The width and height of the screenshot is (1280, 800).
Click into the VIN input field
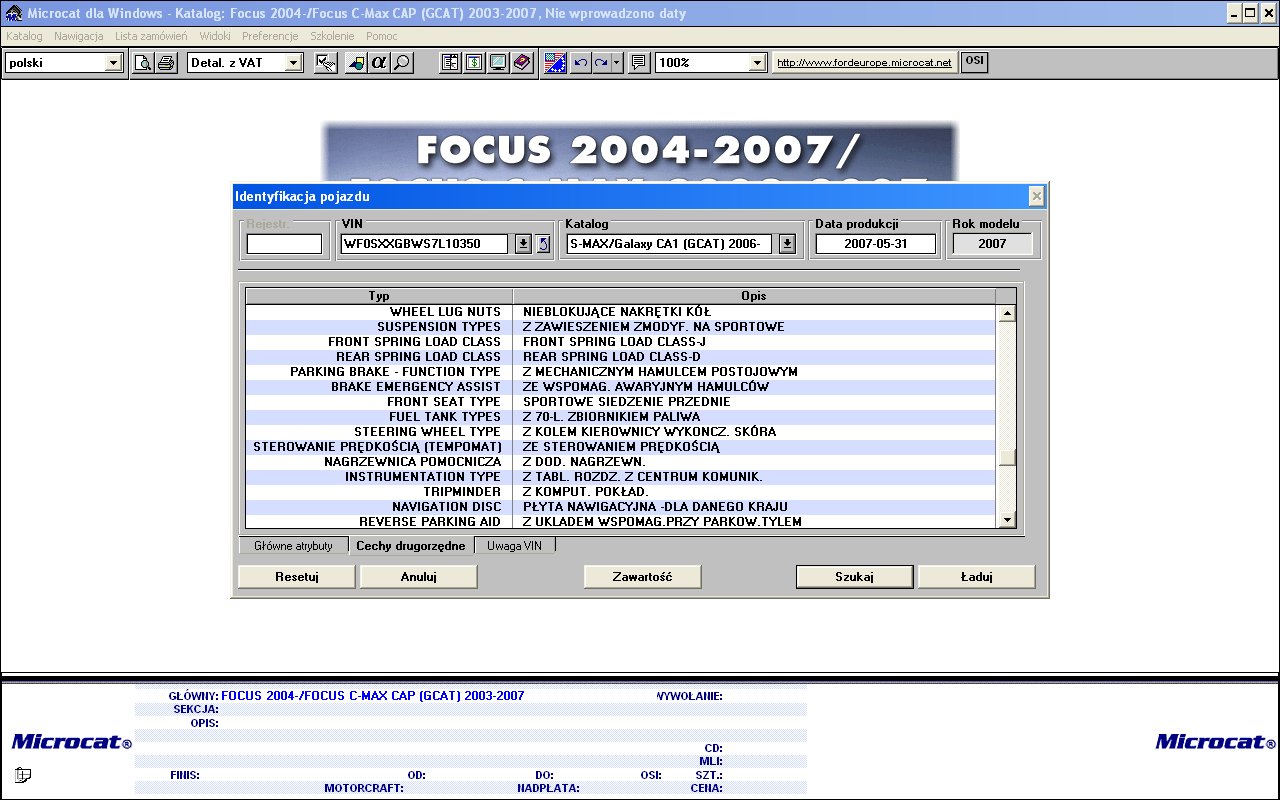point(425,244)
